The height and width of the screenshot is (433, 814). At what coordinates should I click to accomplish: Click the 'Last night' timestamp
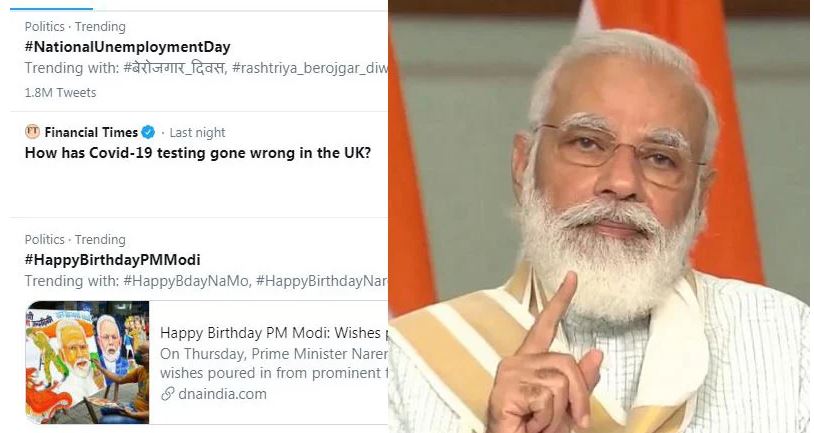coord(197,132)
